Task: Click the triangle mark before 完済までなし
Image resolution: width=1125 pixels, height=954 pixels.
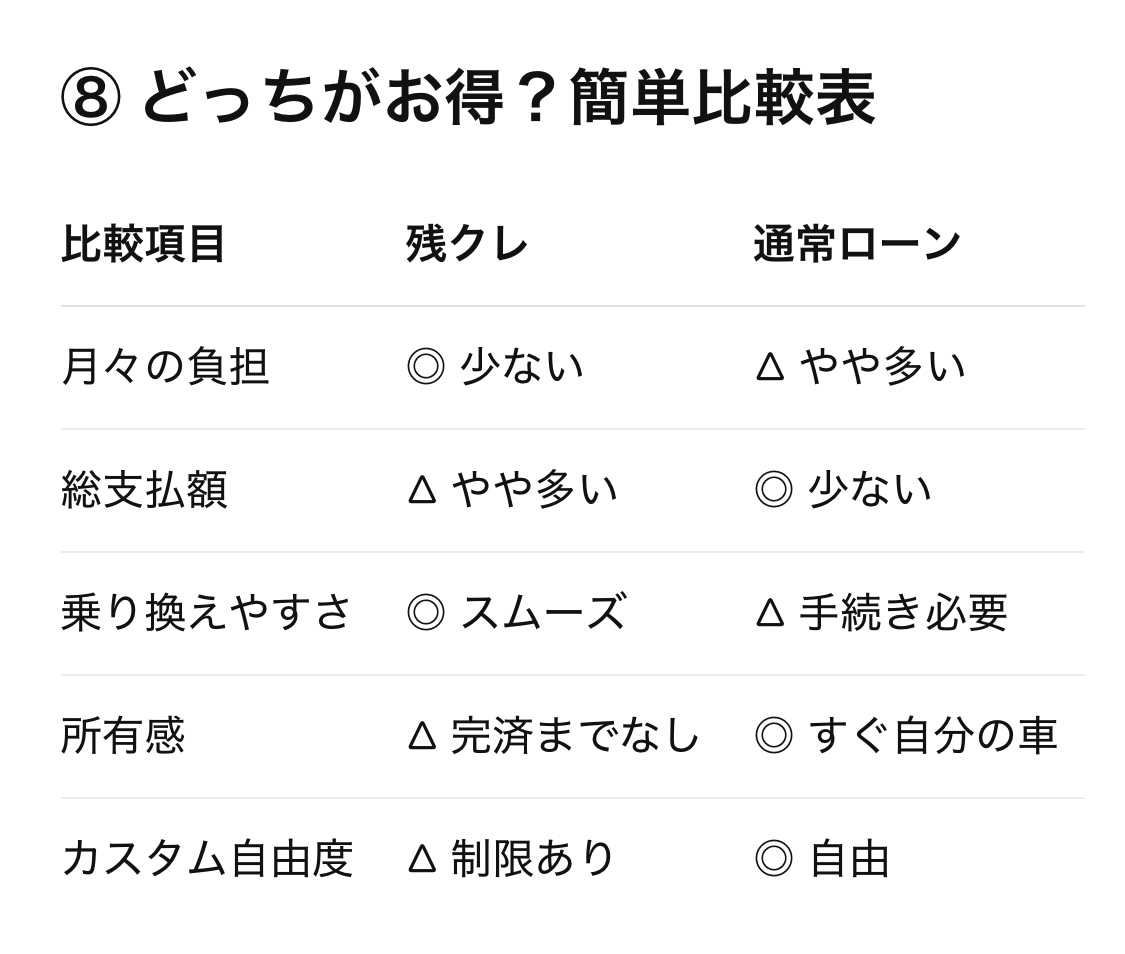Action: pyautogui.click(x=422, y=735)
